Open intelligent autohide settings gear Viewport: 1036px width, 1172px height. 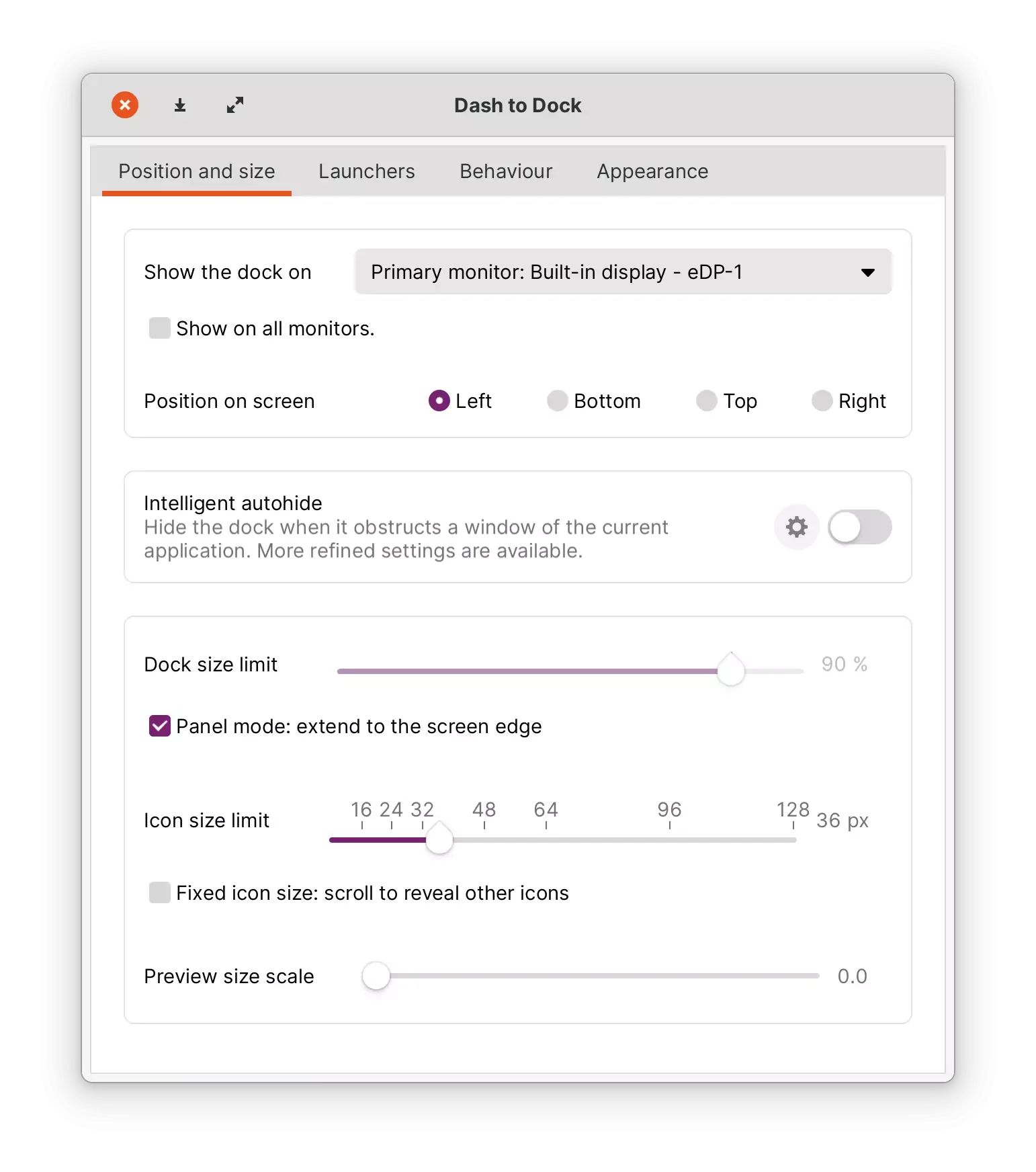[796, 527]
